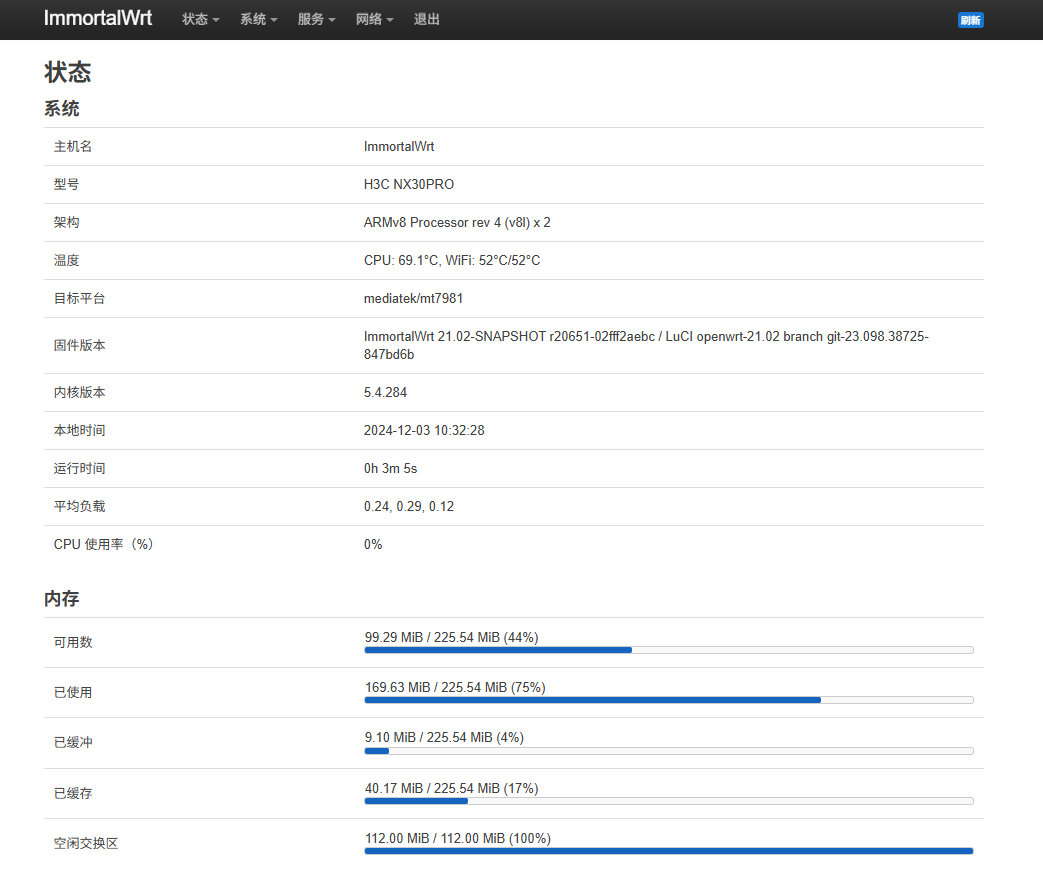
Task: Click the 已缓冲 memory label
Action: click(x=73, y=742)
